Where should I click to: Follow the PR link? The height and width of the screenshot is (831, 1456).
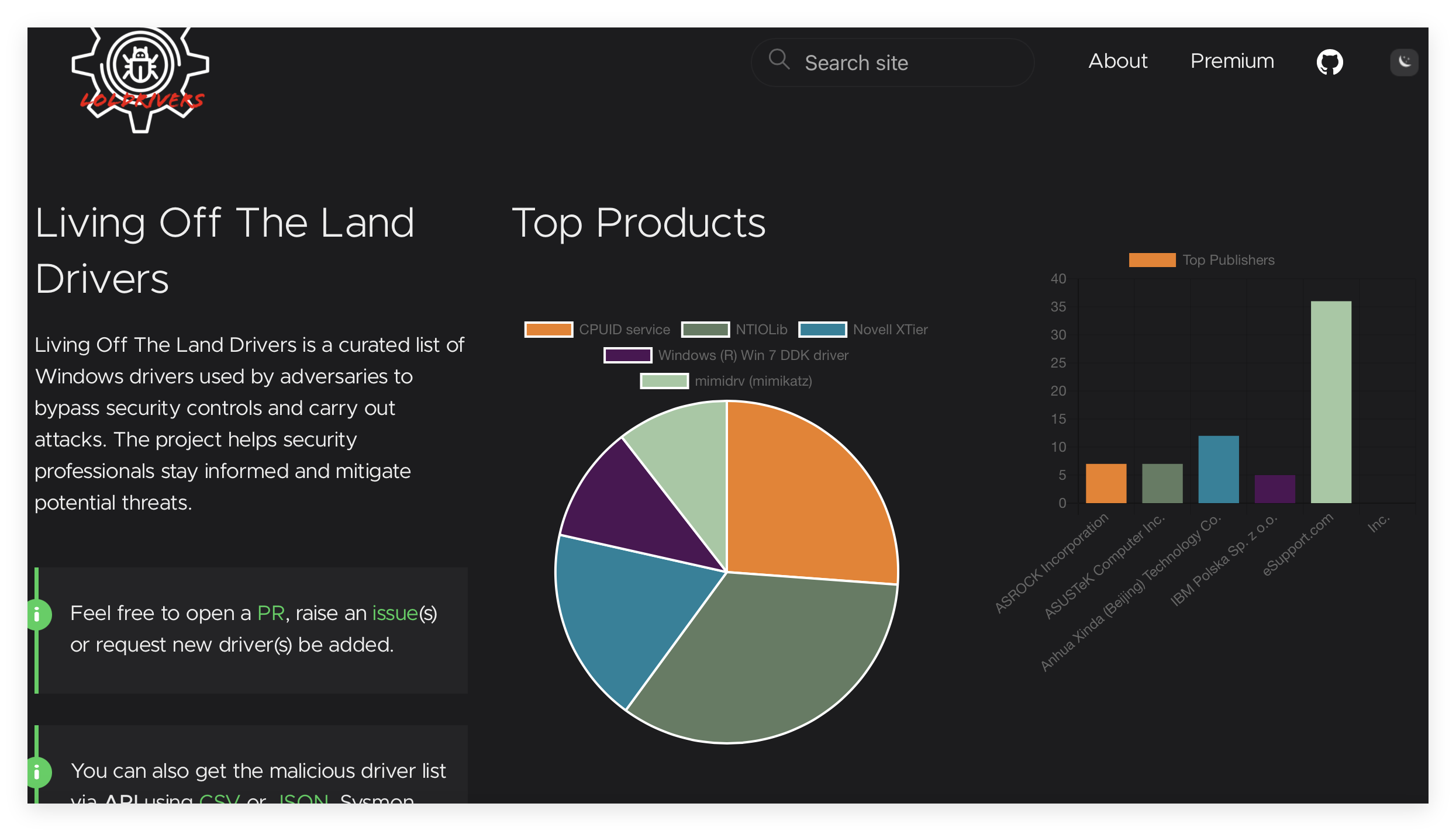click(x=271, y=613)
